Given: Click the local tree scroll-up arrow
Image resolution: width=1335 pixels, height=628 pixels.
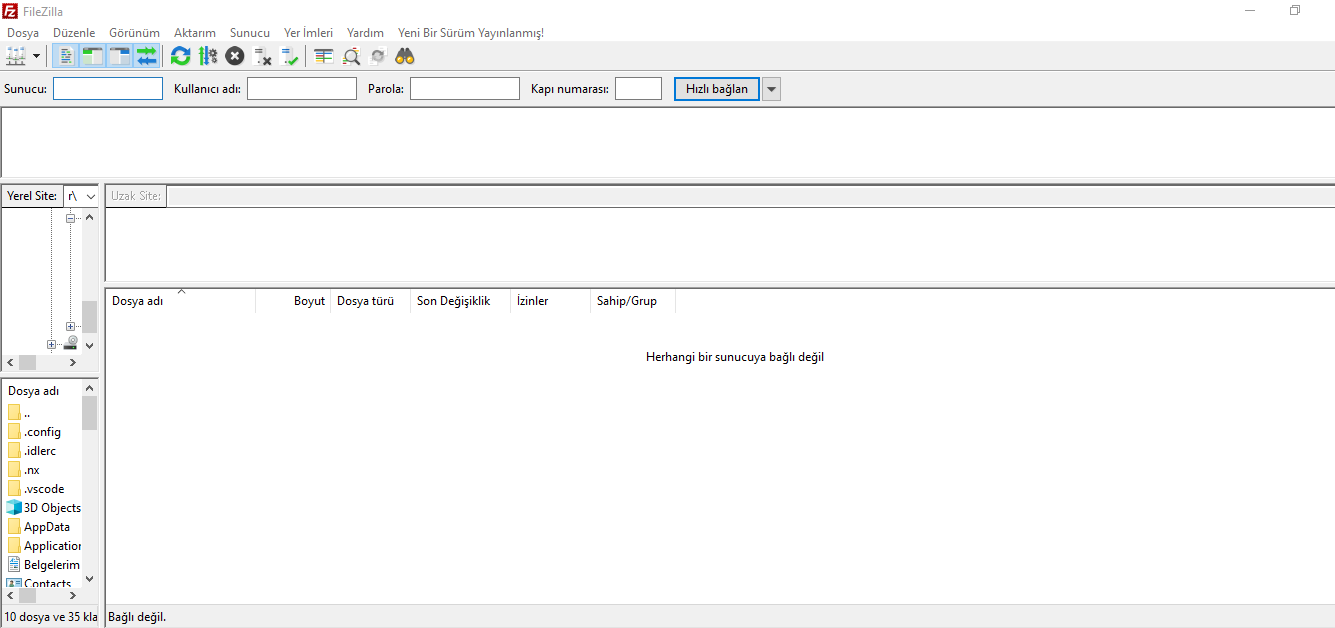Looking at the screenshot, I should (89, 217).
